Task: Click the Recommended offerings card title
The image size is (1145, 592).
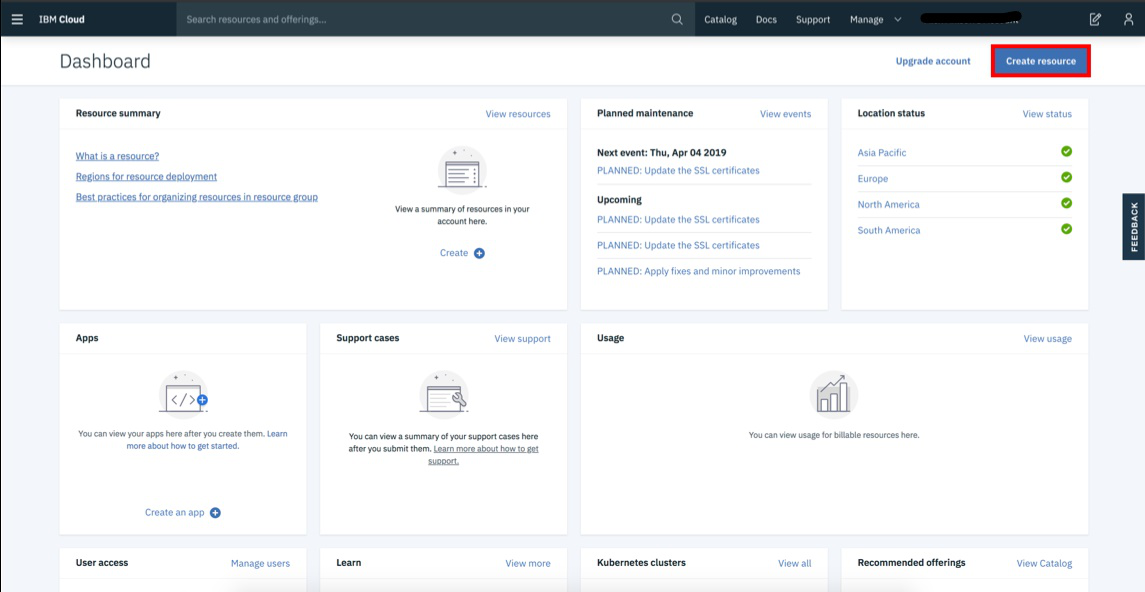Action: pos(911,563)
